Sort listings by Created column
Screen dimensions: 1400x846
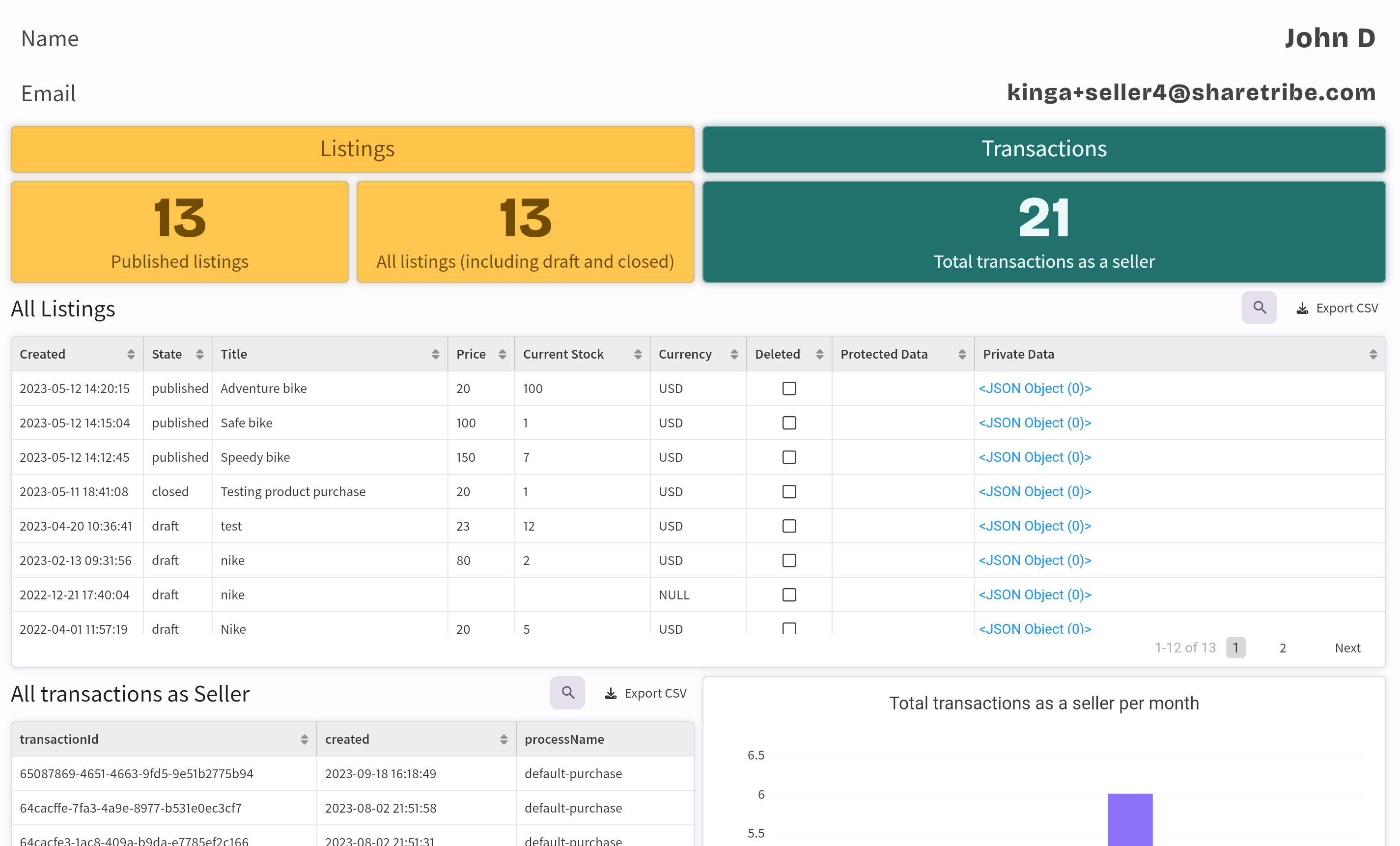[131, 354]
